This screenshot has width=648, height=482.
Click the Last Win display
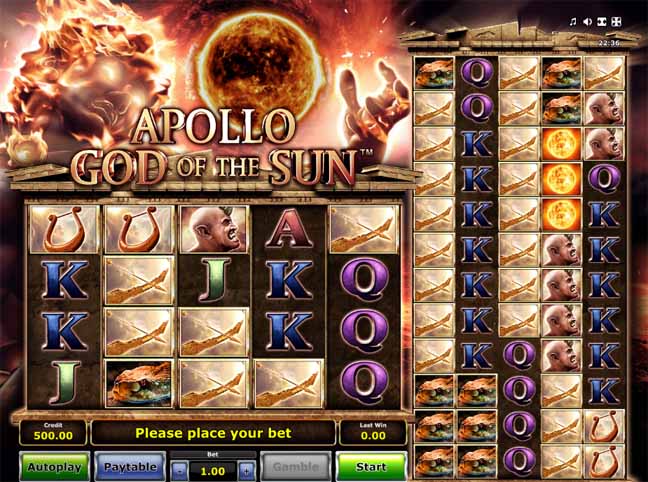[x=373, y=432]
